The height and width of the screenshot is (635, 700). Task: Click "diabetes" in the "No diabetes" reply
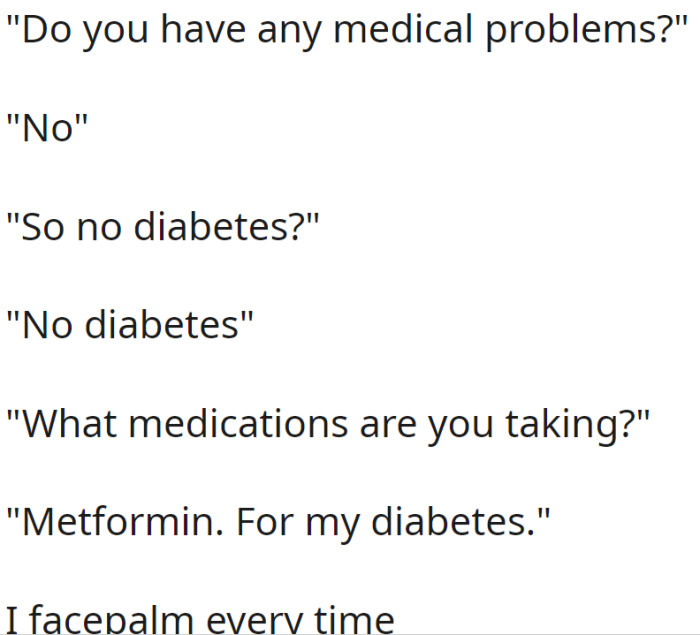pyautogui.click(x=162, y=324)
